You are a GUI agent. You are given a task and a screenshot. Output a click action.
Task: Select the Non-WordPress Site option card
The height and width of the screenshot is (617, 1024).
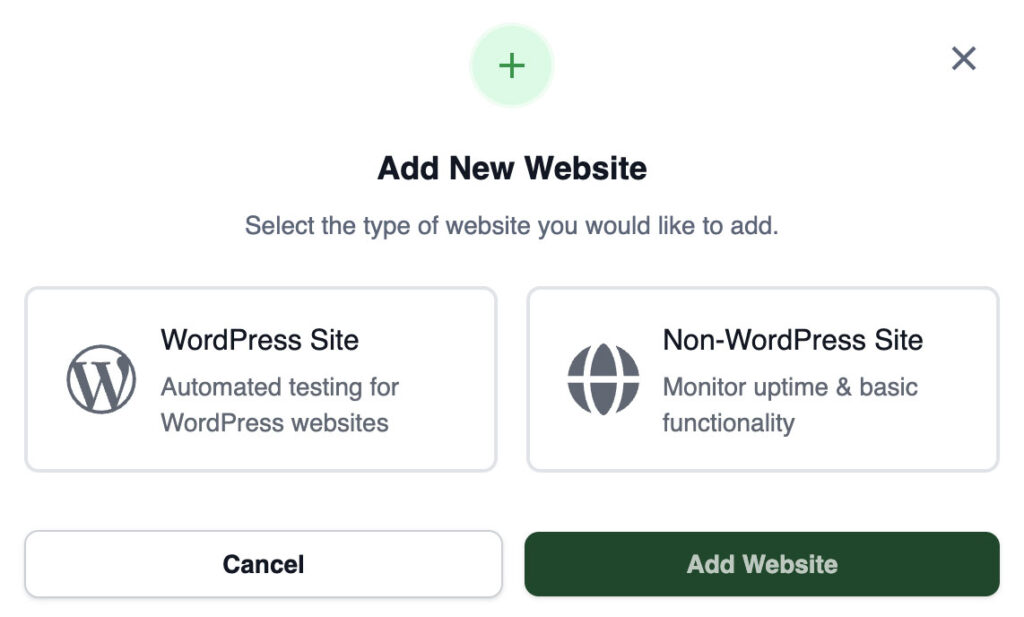[x=762, y=379]
